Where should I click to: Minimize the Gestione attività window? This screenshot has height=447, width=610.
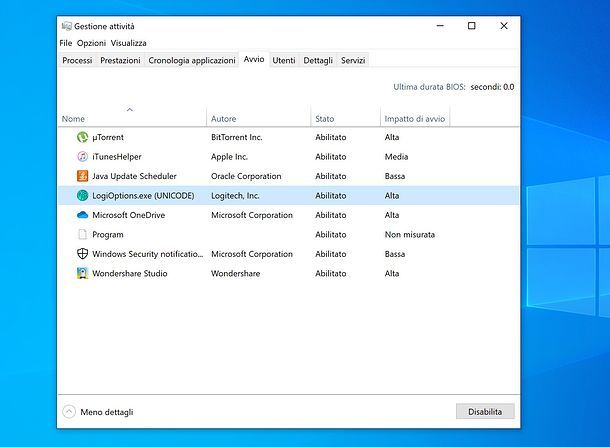[440, 26]
